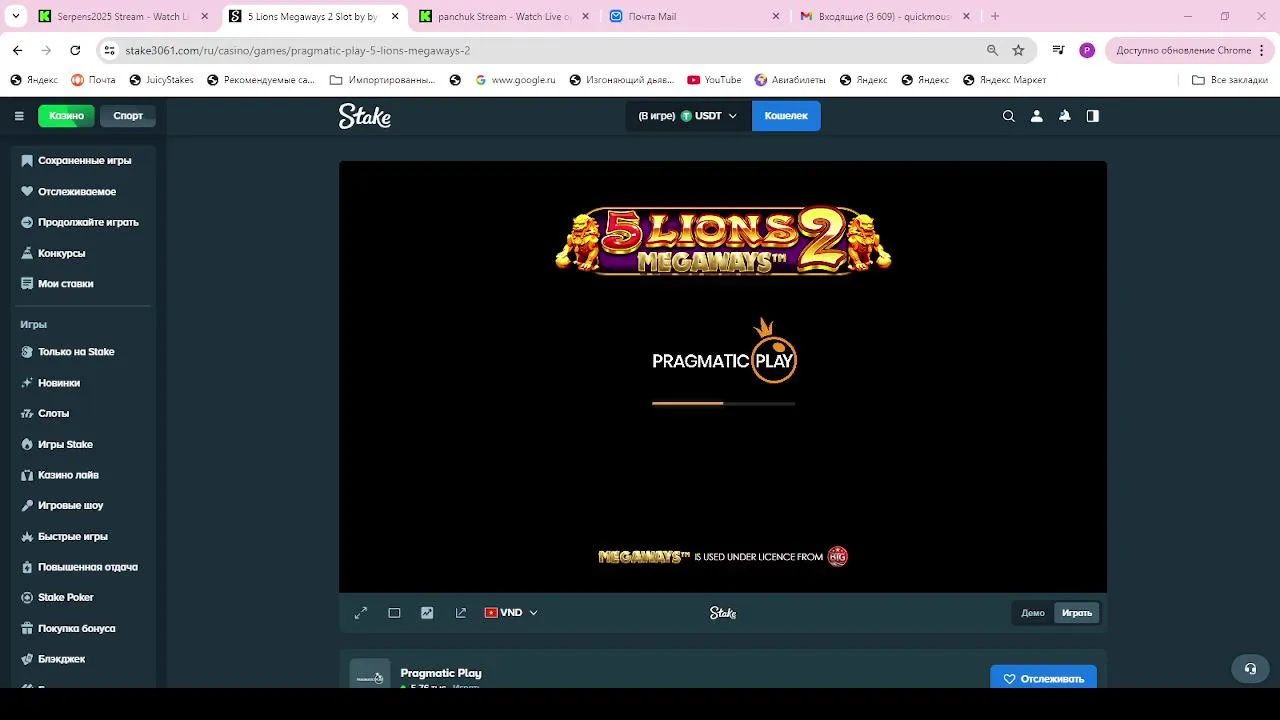
Task: Open Изгоняющий дьявола bookmark
Action: click(622, 80)
